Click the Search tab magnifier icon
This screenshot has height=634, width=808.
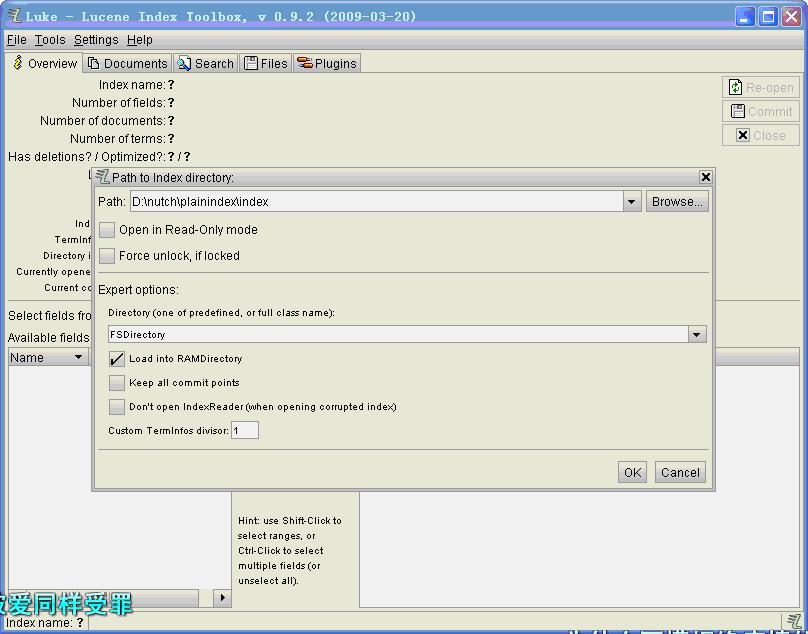tap(184, 63)
